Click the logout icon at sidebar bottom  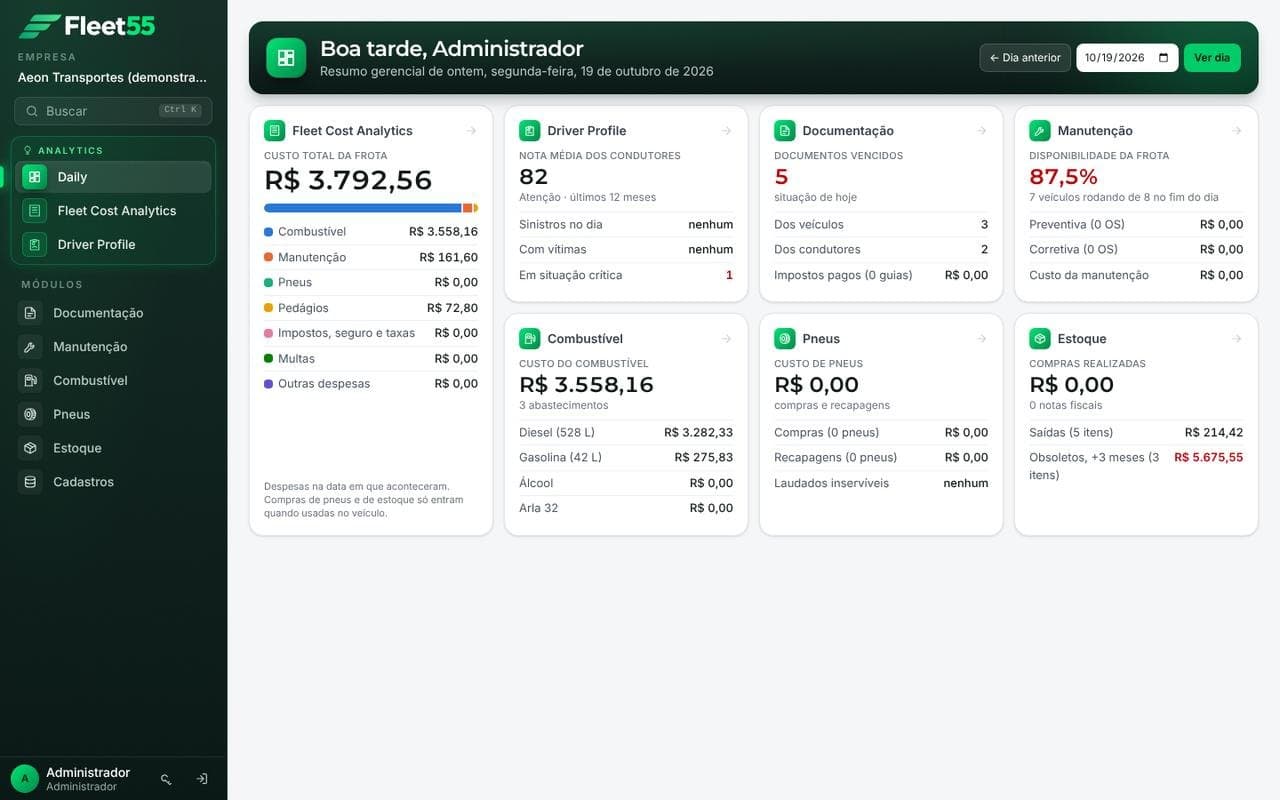pyautogui.click(x=202, y=779)
